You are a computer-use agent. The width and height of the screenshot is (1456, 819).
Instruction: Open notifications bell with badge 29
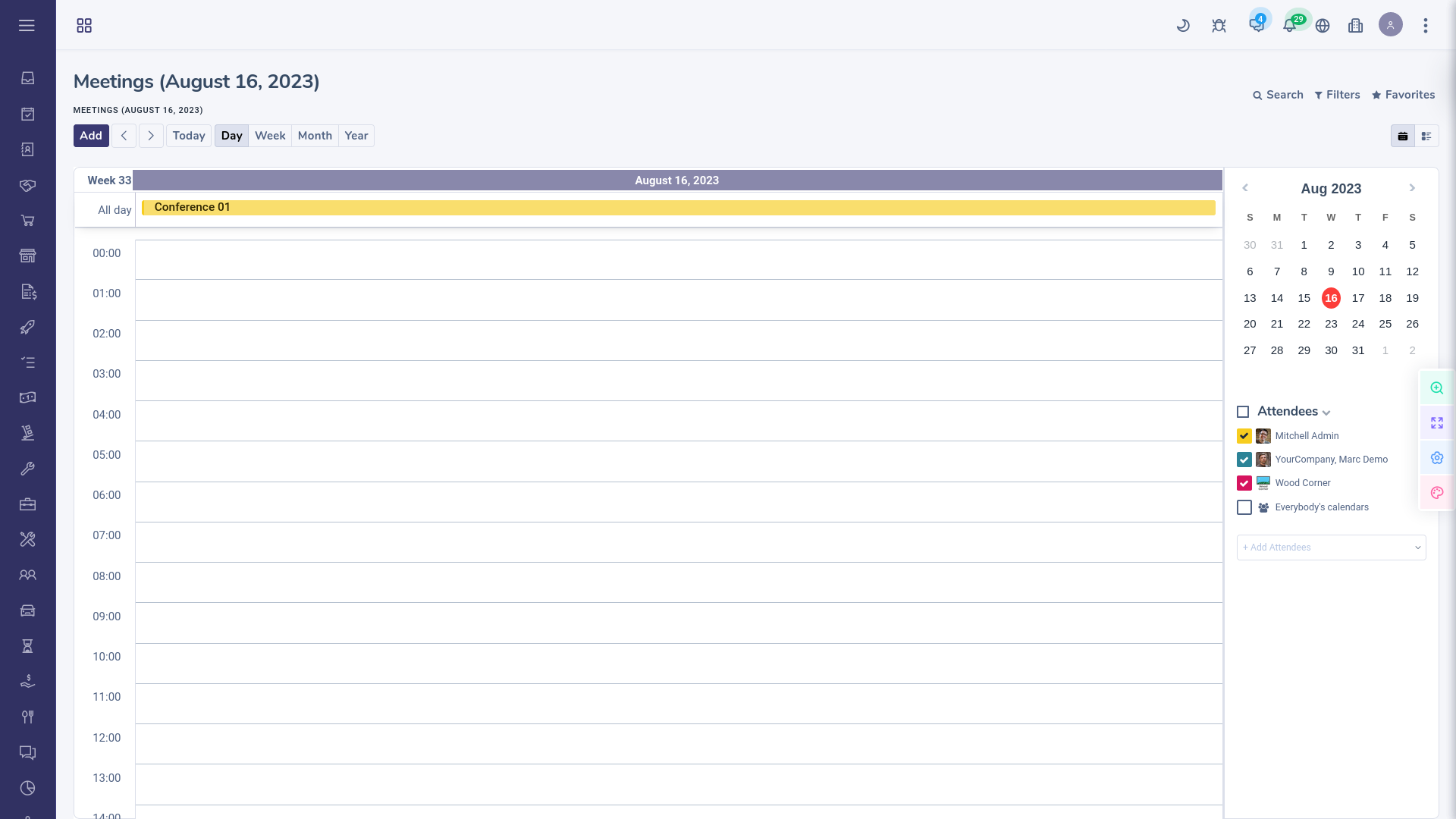click(x=1291, y=24)
